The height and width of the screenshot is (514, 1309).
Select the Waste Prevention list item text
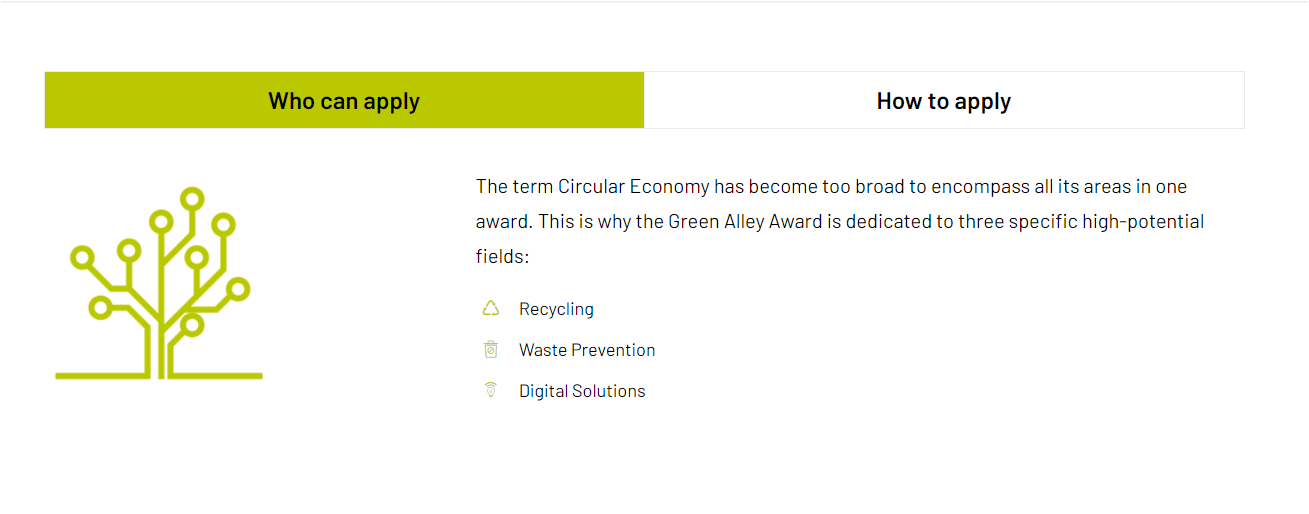tap(587, 350)
